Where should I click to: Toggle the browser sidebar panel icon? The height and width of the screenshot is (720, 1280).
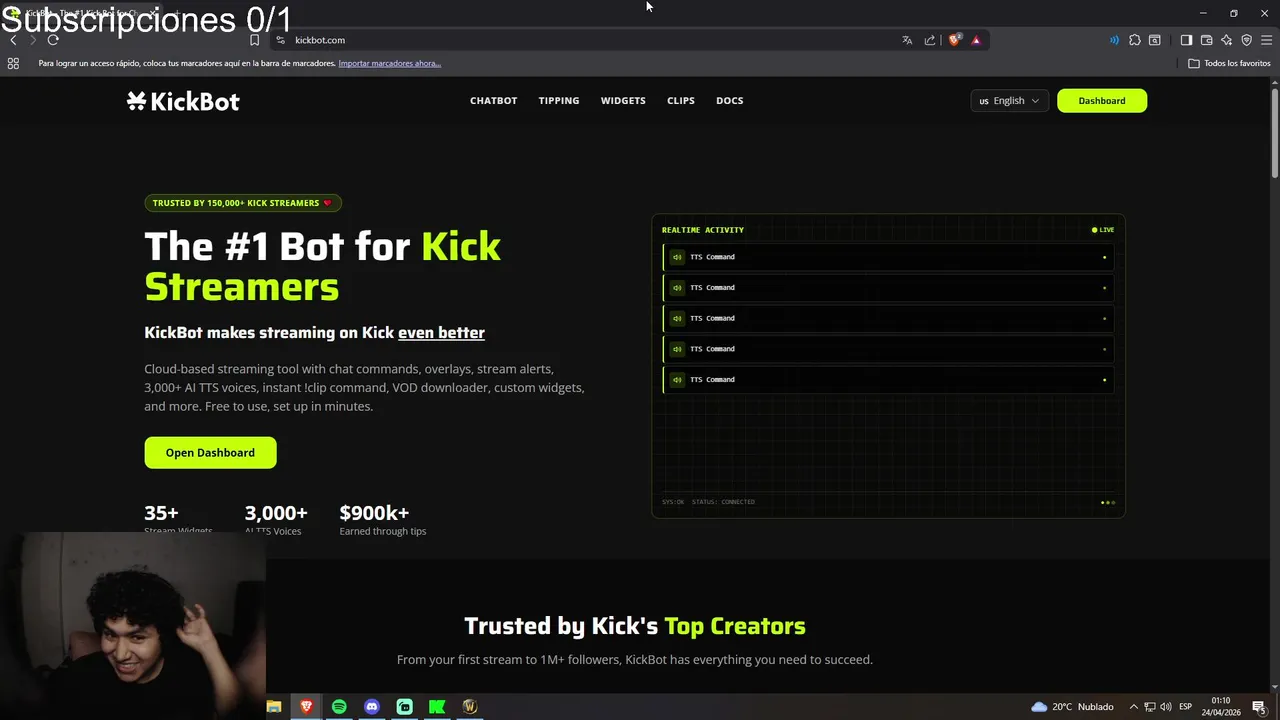click(x=1186, y=40)
